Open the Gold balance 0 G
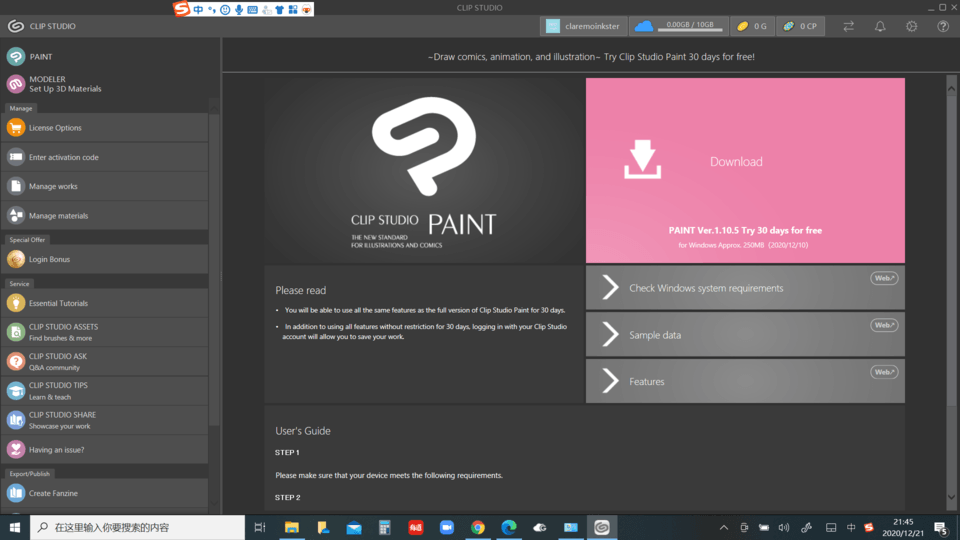 tap(752, 26)
